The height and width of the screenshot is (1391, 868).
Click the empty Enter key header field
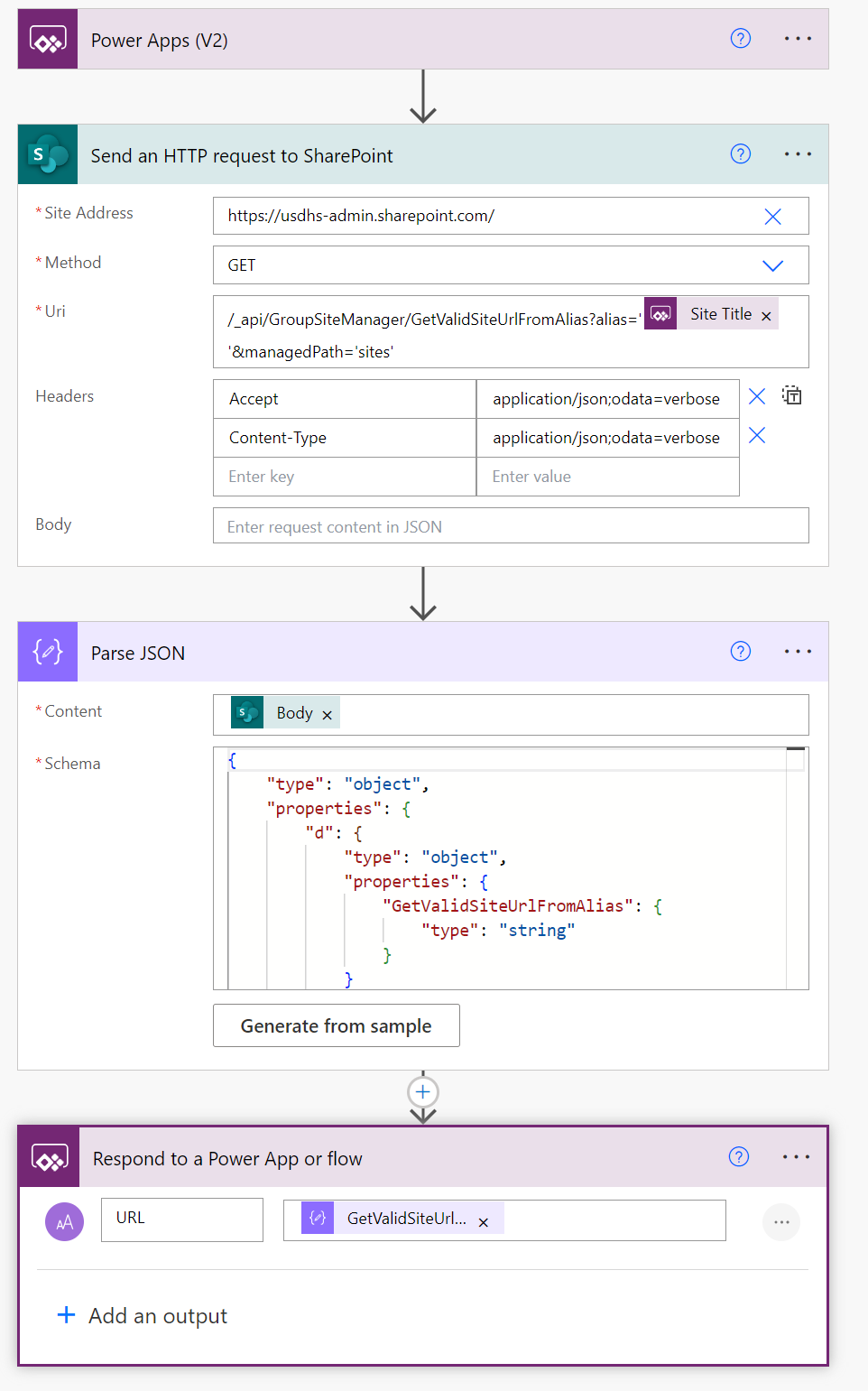[x=345, y=477]
